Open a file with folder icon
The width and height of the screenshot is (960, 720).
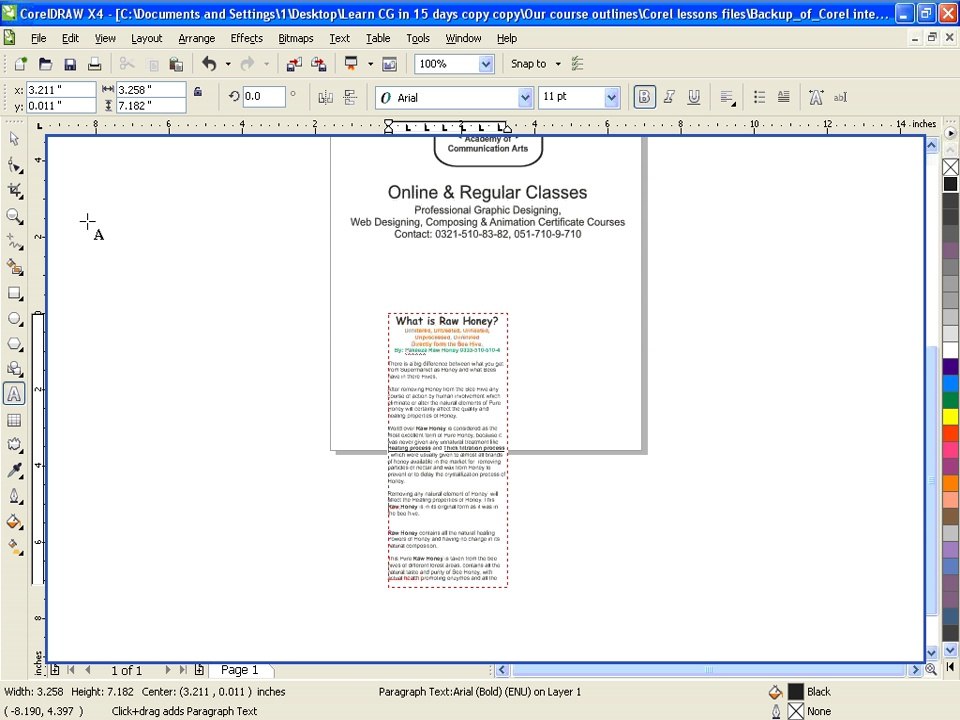45,64
